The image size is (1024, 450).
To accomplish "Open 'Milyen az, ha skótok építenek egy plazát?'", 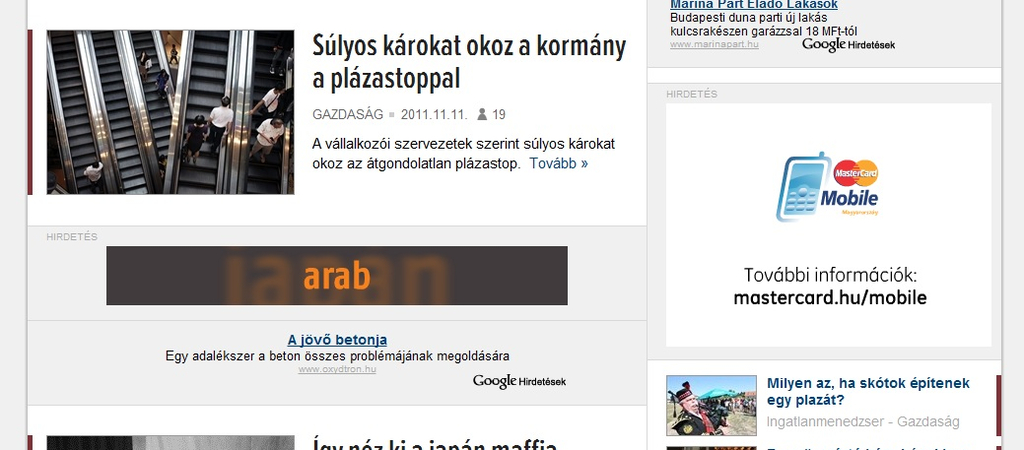I will coord(868,391).
